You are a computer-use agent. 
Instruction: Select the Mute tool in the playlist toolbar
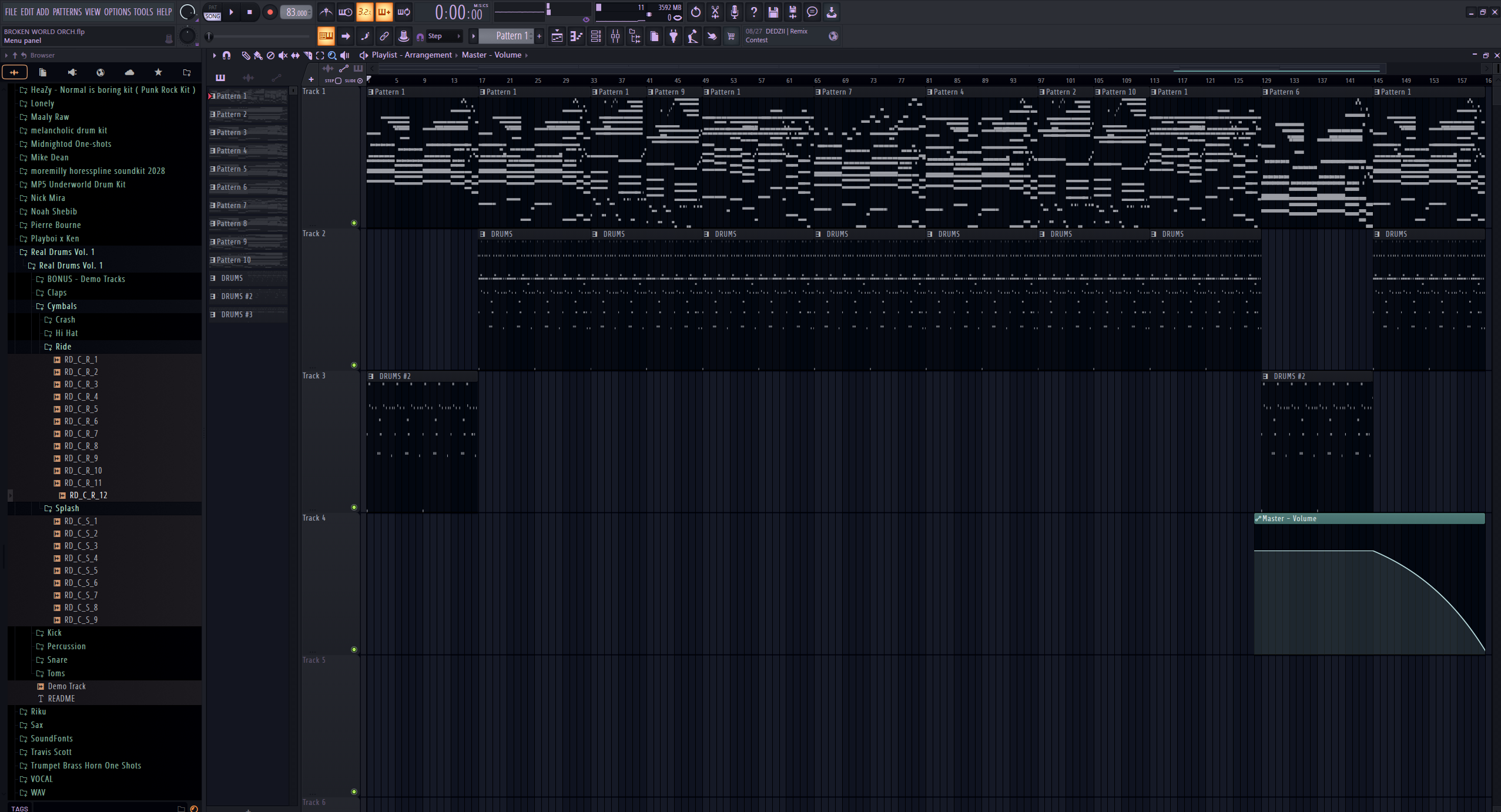[x=283, y=55]
